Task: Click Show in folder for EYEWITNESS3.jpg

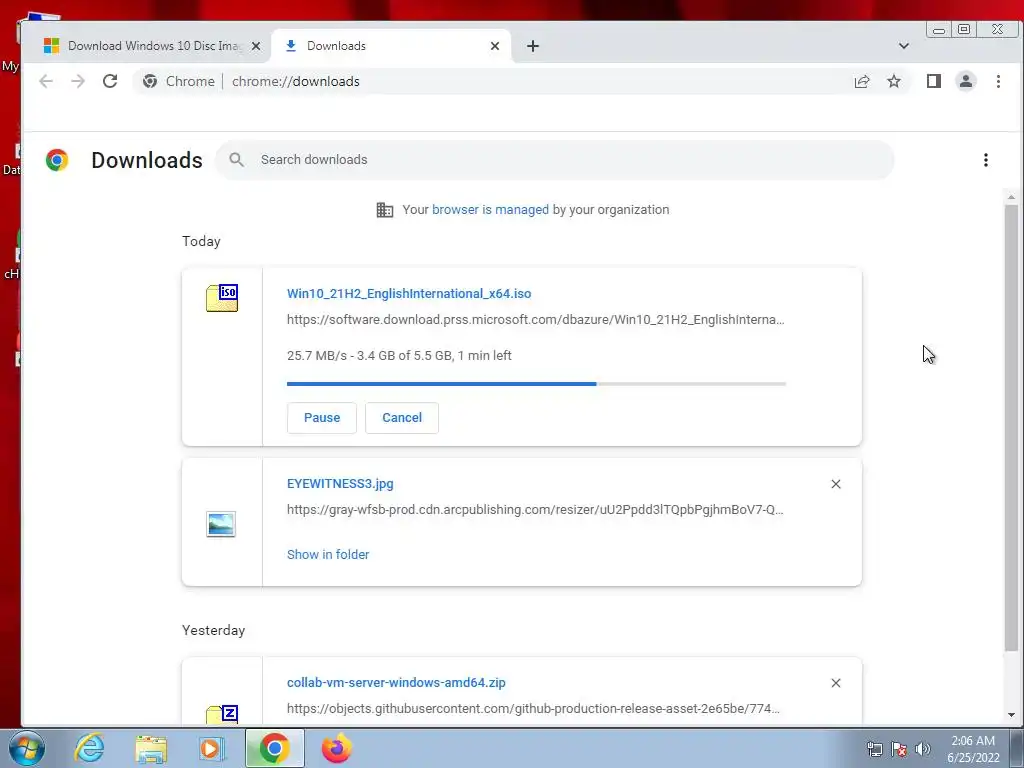Action: pos(328,554)
